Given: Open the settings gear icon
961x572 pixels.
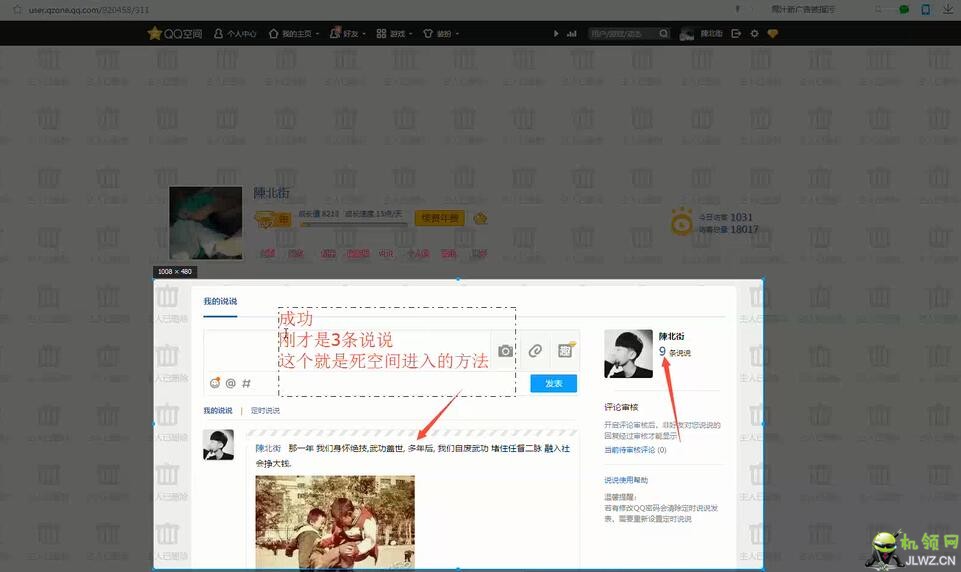Looking at the screenshot, I should [754, 34].
